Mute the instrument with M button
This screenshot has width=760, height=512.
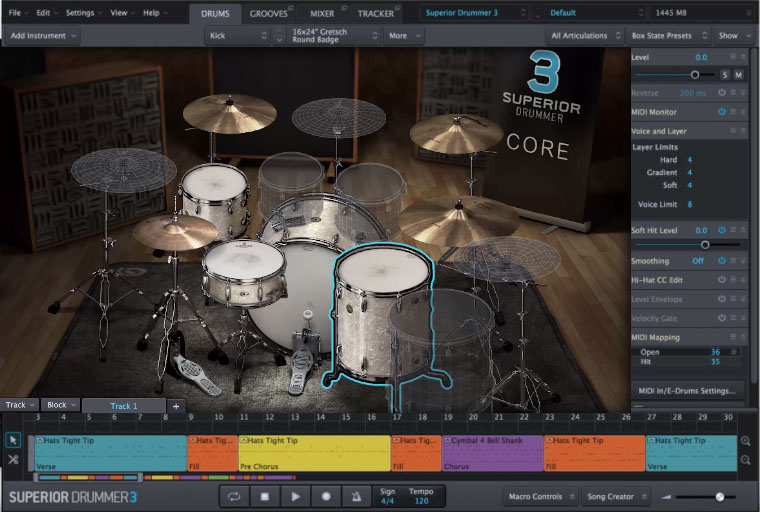pyautogui.click(x=738, y=75)
